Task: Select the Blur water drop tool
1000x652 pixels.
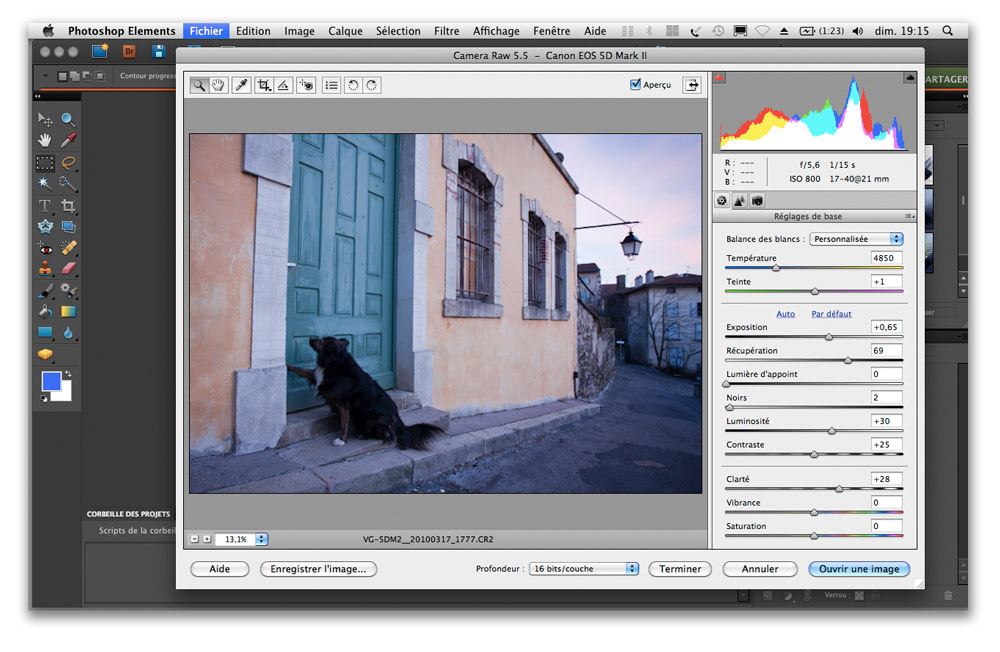Action: (x=68, y=332)
